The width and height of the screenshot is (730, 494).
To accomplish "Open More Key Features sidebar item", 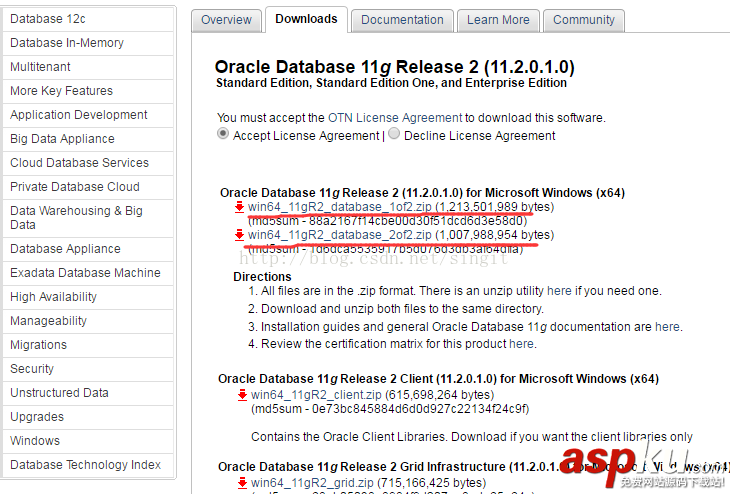I will point(88,91).
